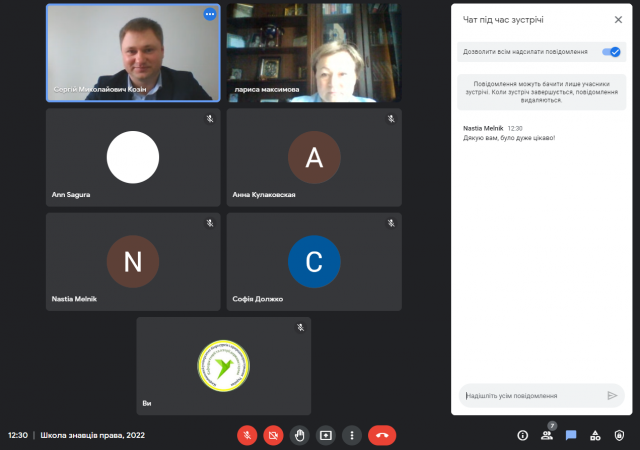
Task: Select Ann Sagura white avatar
Action: pyautogui.click(x=133, y=157)
